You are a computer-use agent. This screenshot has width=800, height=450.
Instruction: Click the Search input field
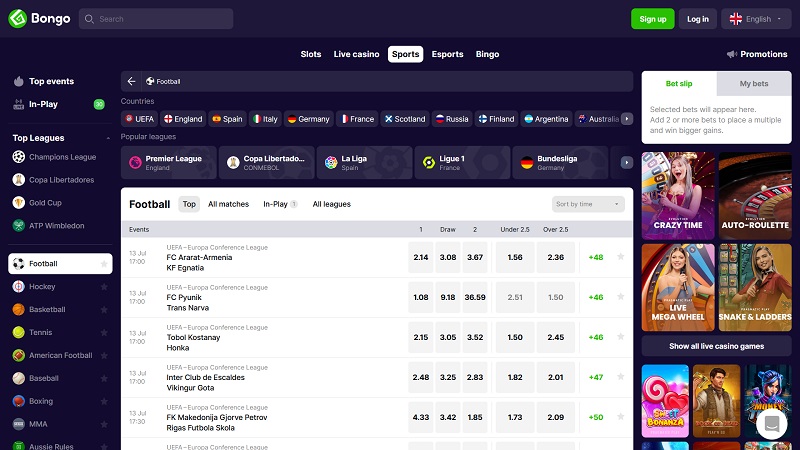coord(156,19)
